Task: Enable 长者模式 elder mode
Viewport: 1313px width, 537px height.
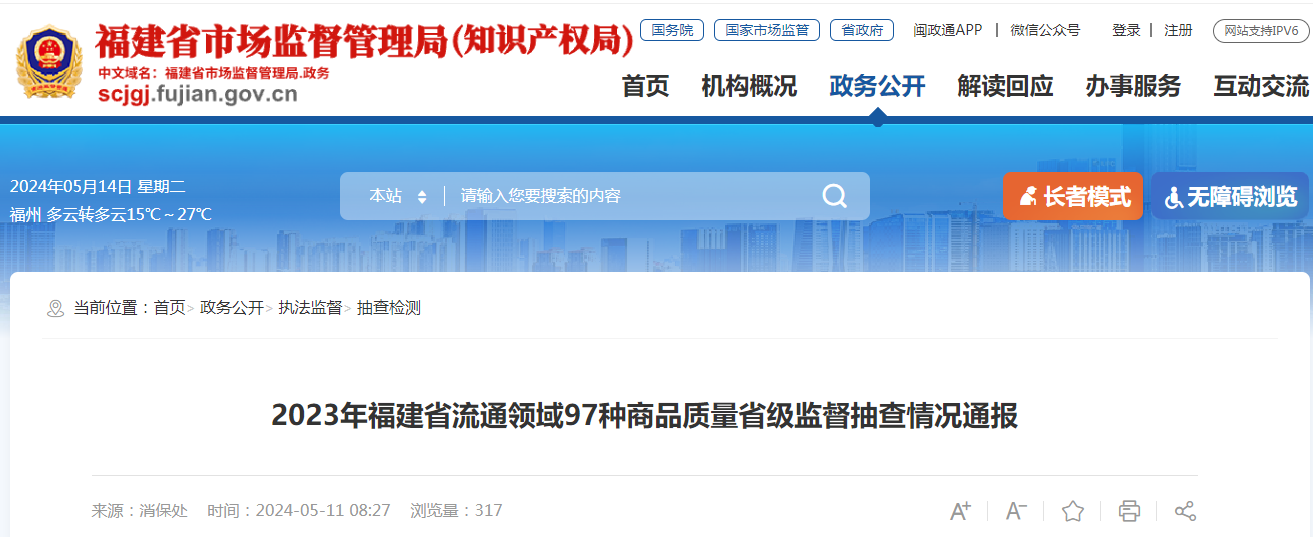Action: (x=1073, y=196)
